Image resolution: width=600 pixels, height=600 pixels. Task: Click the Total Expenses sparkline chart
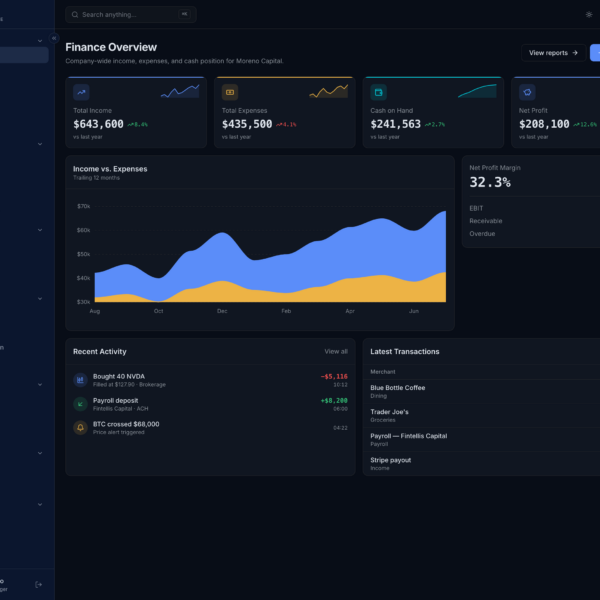(328, 91)
